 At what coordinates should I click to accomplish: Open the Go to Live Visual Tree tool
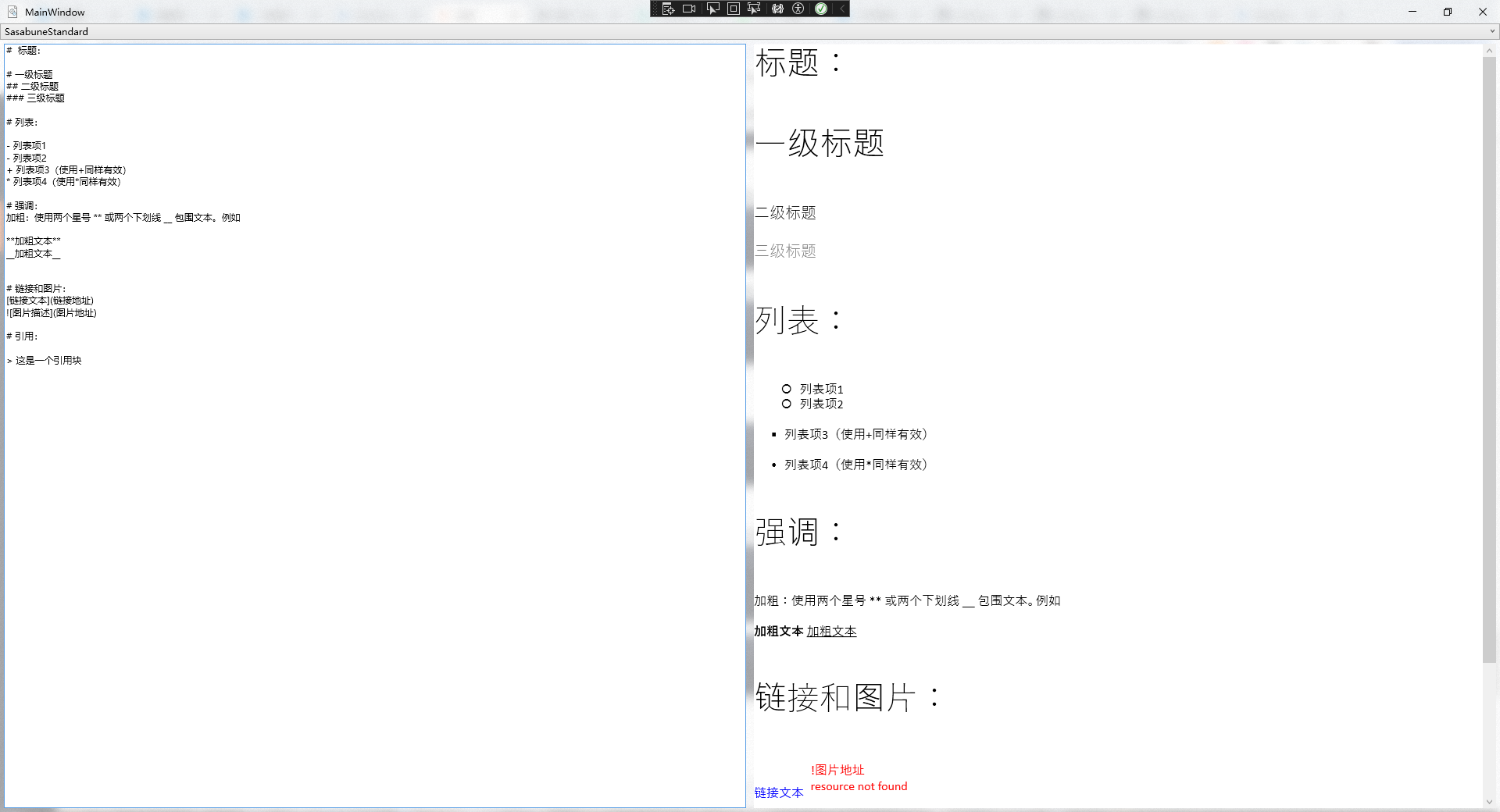tap(668, 9)
